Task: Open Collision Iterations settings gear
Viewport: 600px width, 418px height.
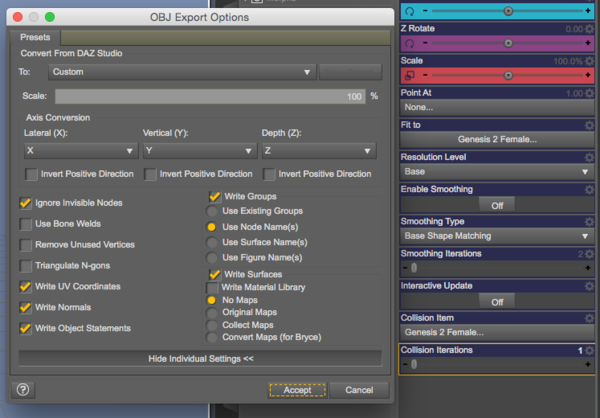Action: (589, 350)
